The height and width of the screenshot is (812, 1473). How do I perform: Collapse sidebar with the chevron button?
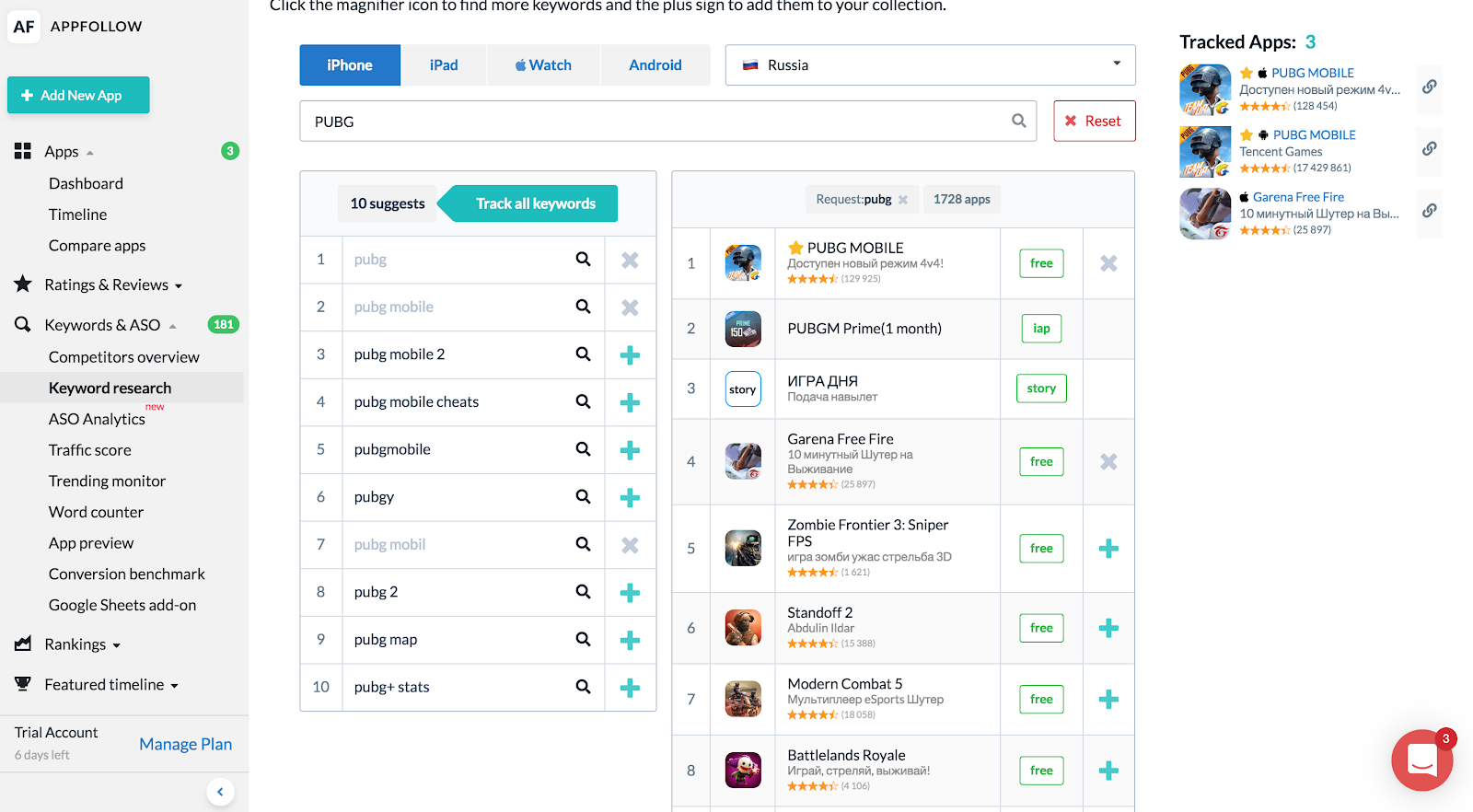pos(220,792)
